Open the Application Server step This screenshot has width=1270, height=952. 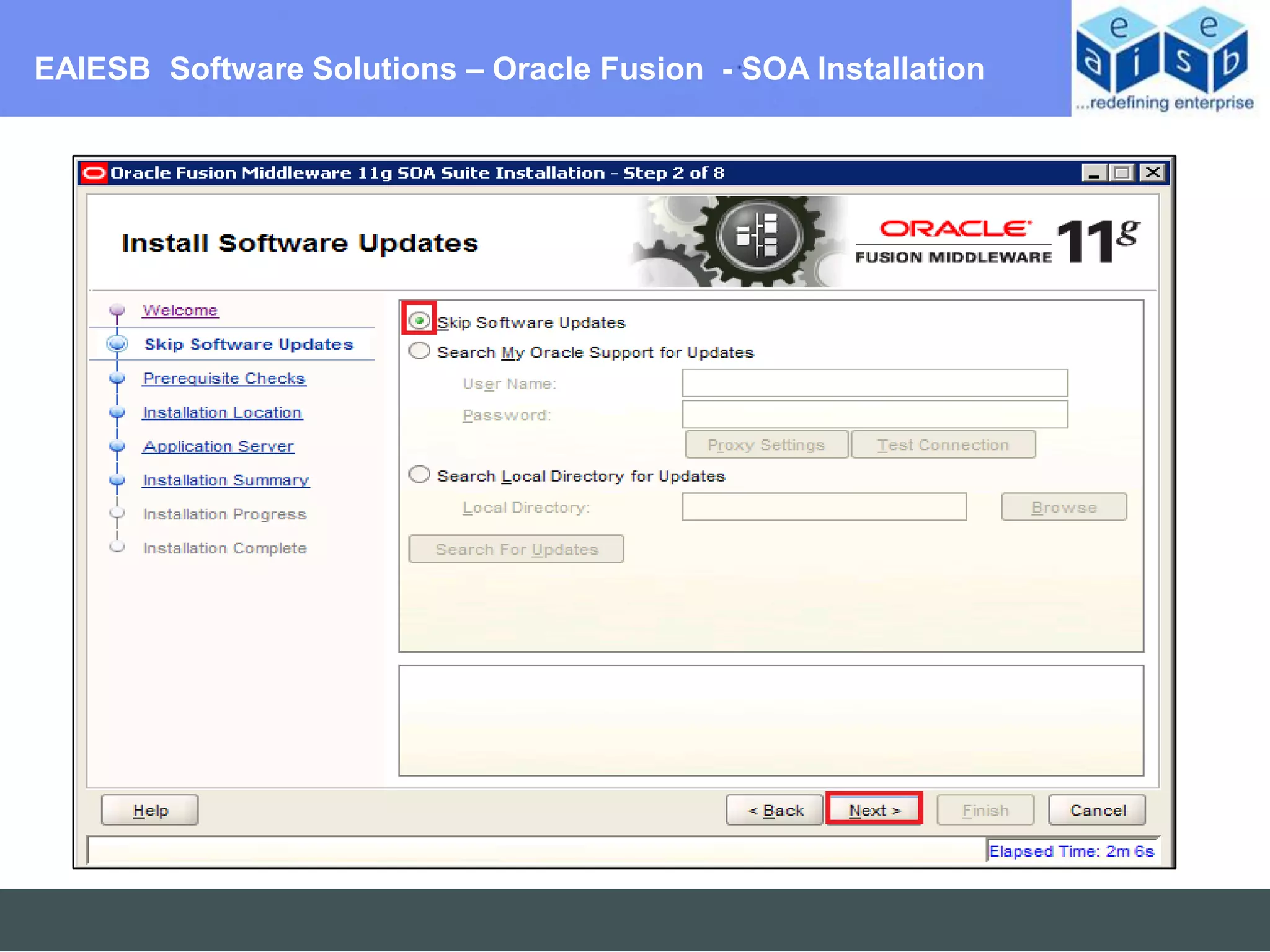pyautogui.click(x=218, y=446)
